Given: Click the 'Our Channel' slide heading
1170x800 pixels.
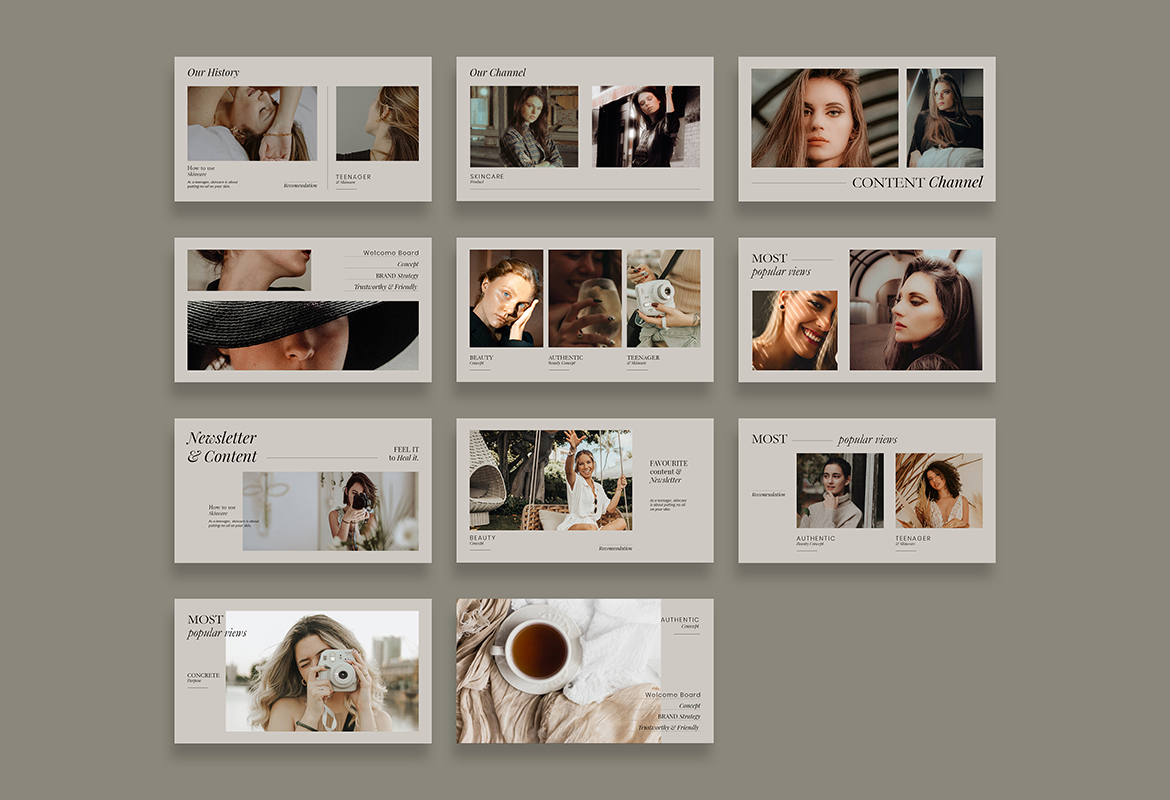Looking at the screenshot, I should tap(497, 72).
